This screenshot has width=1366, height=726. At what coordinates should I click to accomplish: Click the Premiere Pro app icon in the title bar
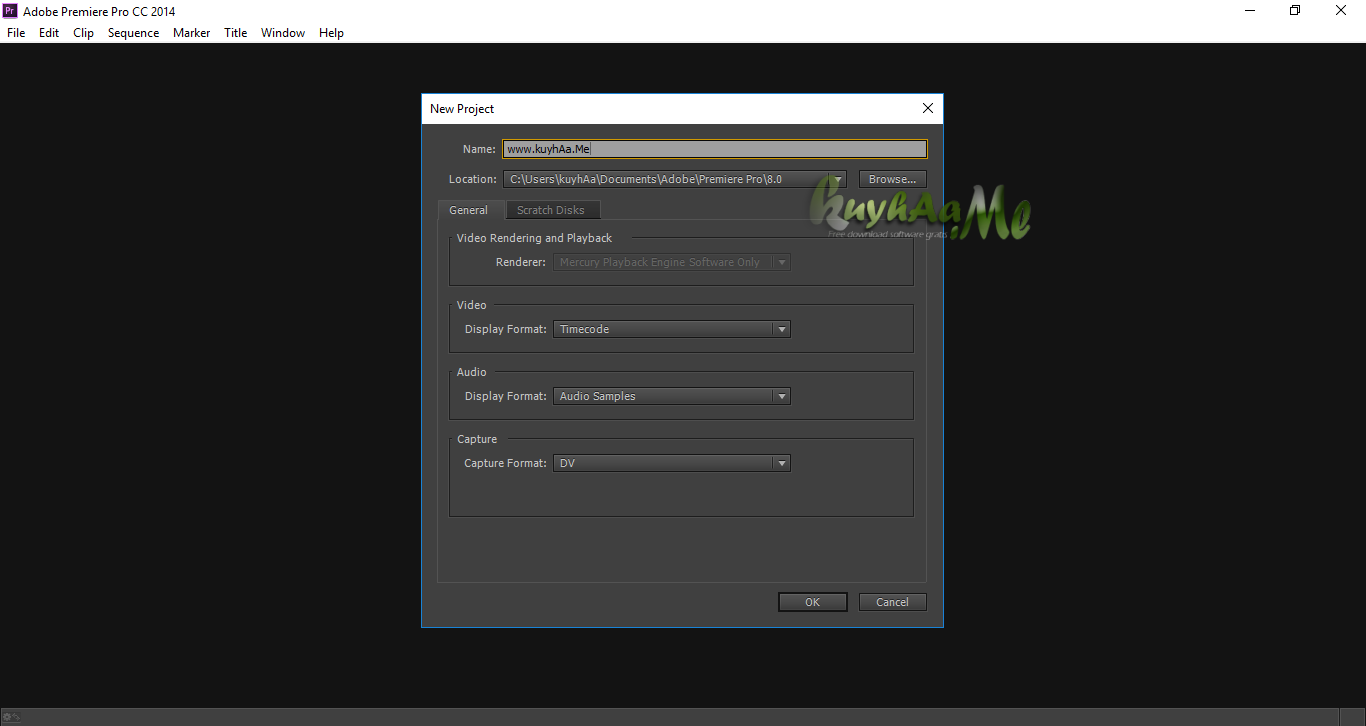point(10,11)
